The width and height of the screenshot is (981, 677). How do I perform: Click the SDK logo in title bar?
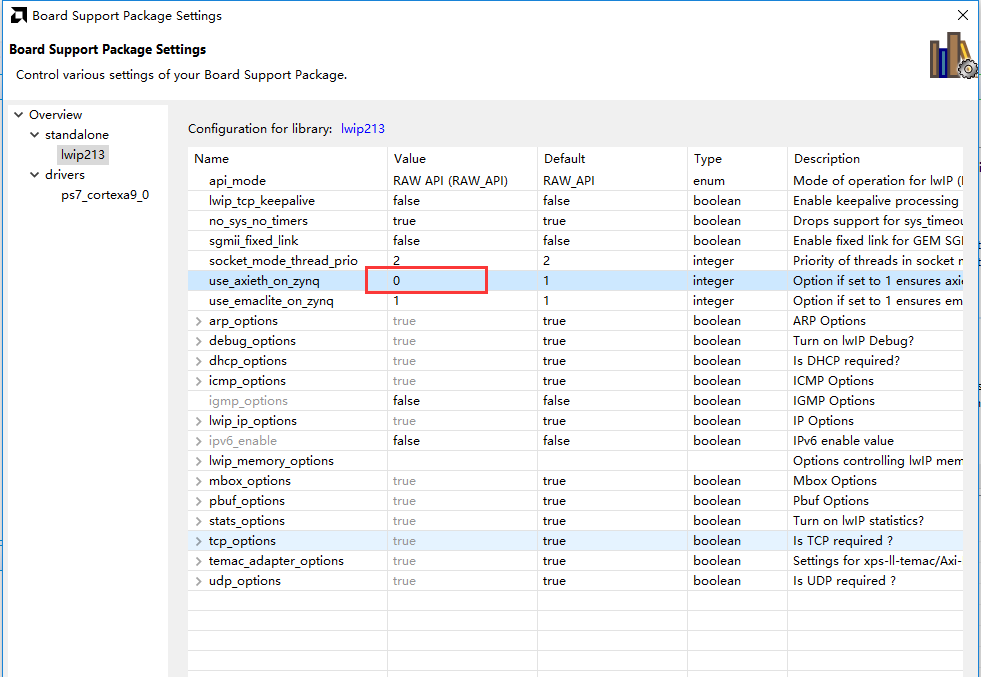point(19,16)
